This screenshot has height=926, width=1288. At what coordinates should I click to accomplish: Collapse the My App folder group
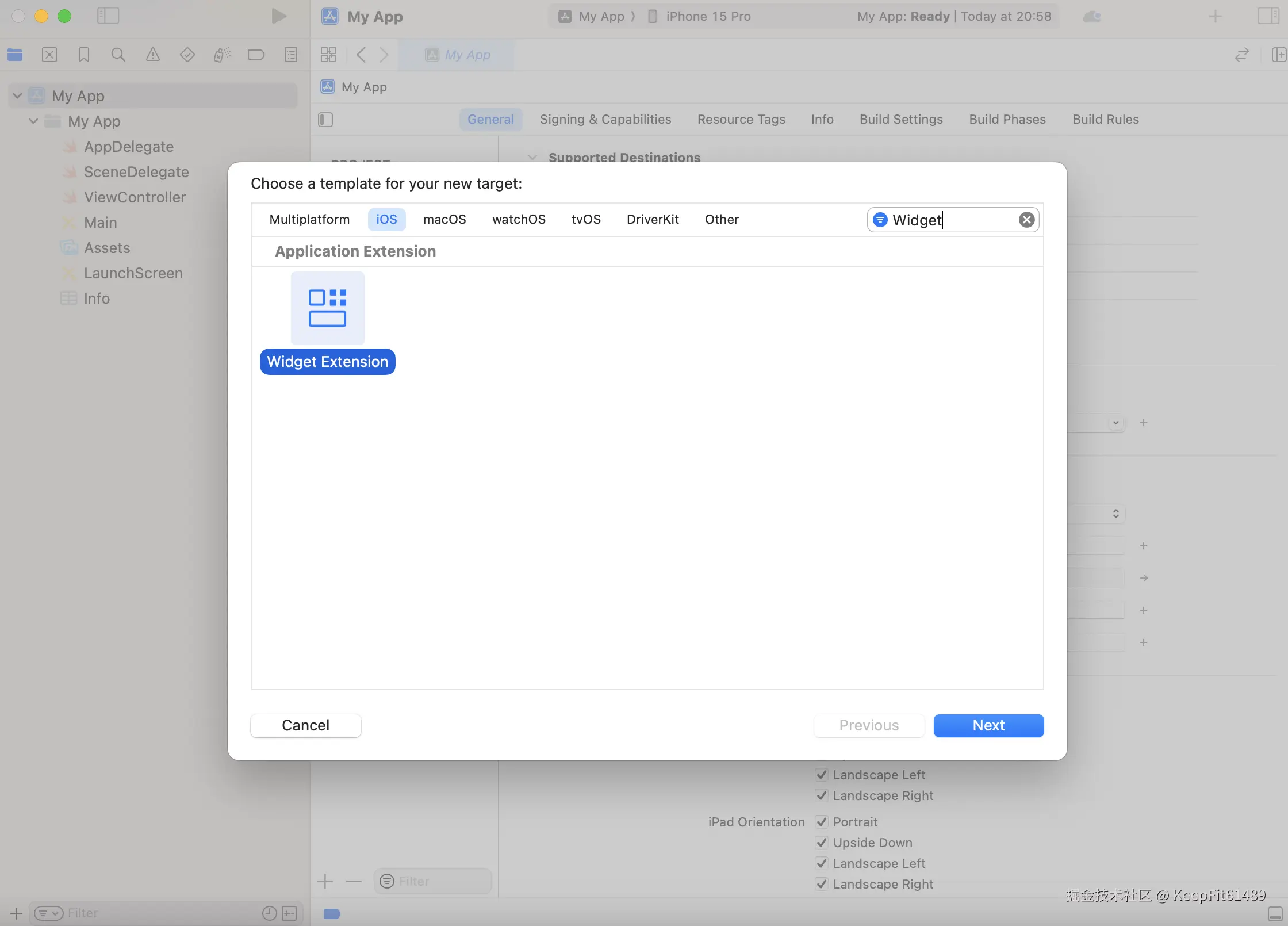[x=33, y=121]
